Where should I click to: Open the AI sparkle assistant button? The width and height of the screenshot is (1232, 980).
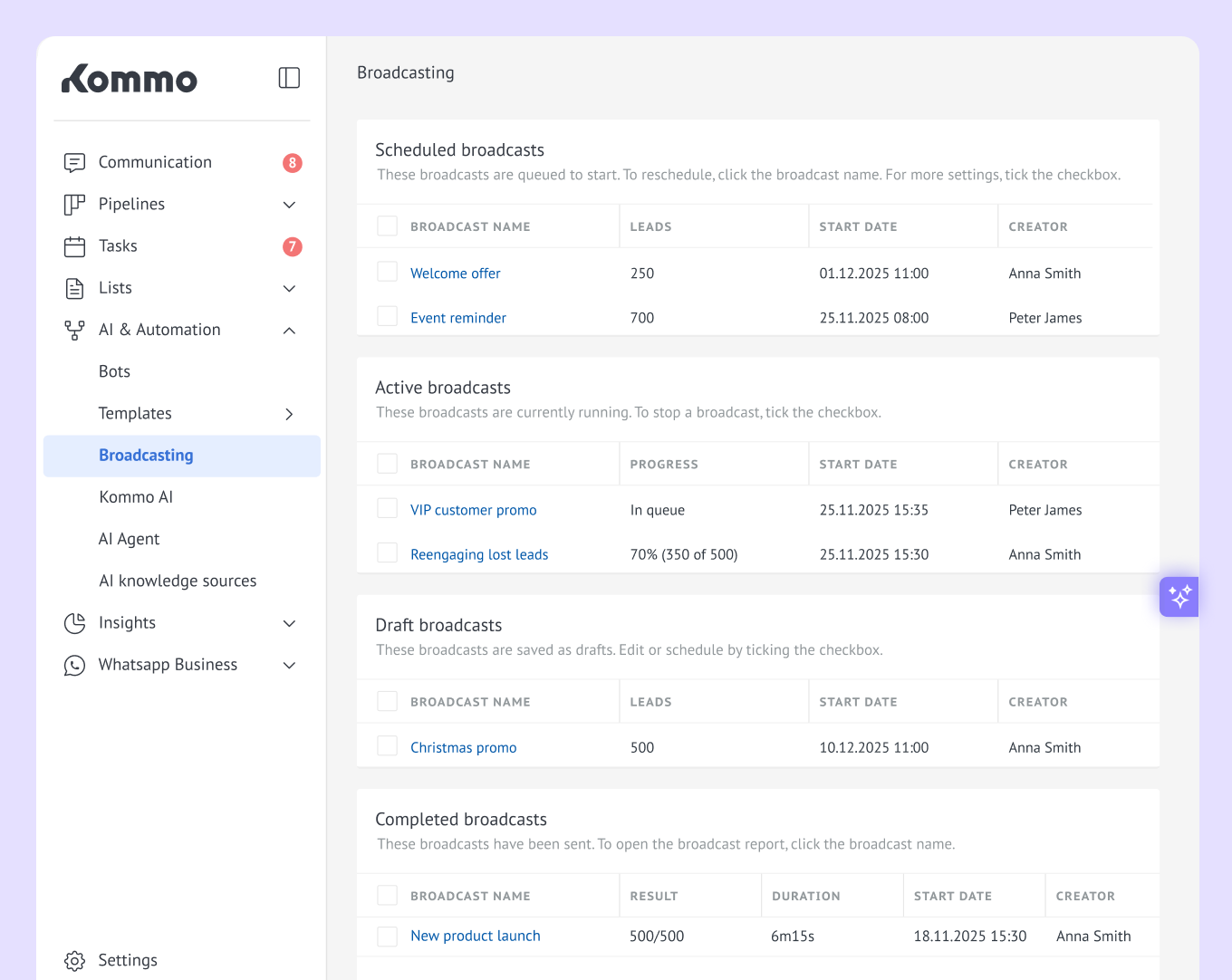click(1179, 597)
